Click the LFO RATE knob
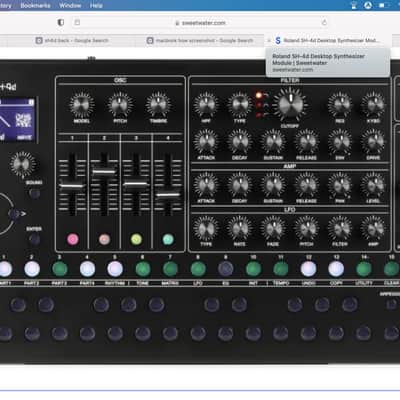This screenshot has height=400, width=400. click(239, 228)
